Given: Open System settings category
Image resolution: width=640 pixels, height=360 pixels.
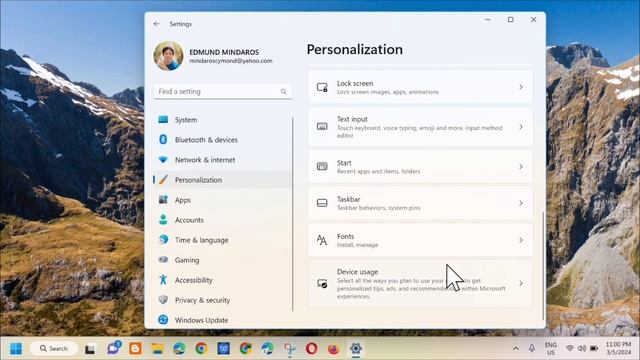Looking at the screenshot, I should click(223, 120).
